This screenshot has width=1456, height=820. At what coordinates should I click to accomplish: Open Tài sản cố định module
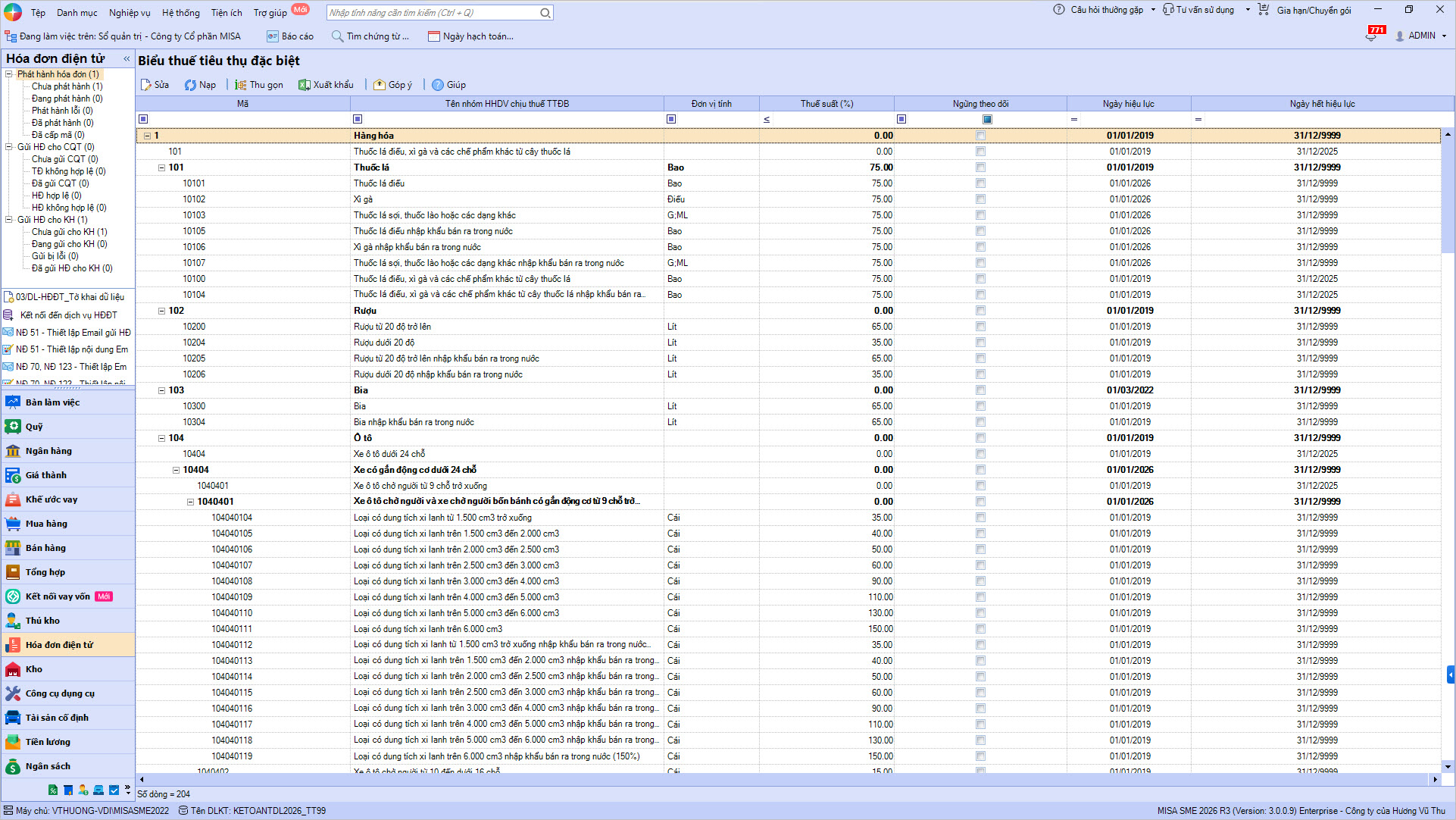click(x=57, y=718)
